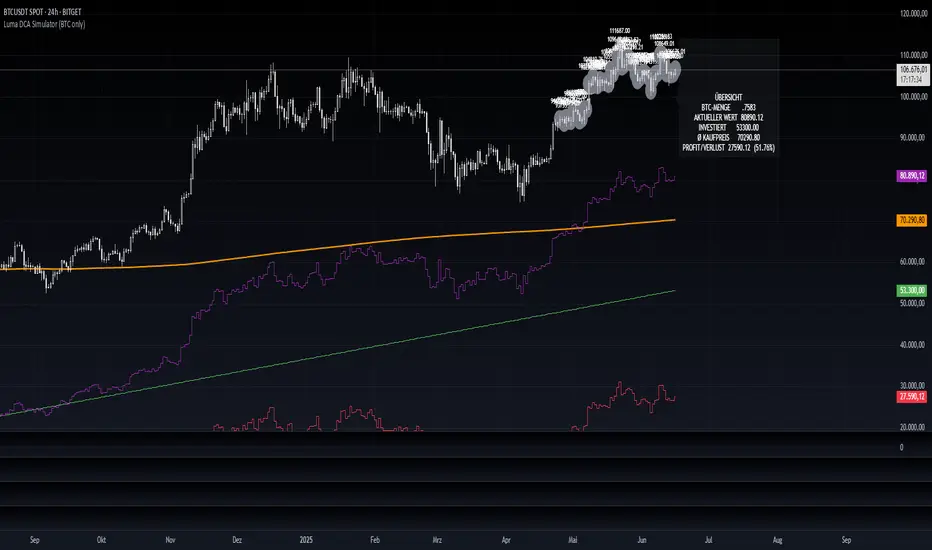Click the Apr label on time axis
The width and height of the screenshot is (932, 550).
(x=506, y=540)
